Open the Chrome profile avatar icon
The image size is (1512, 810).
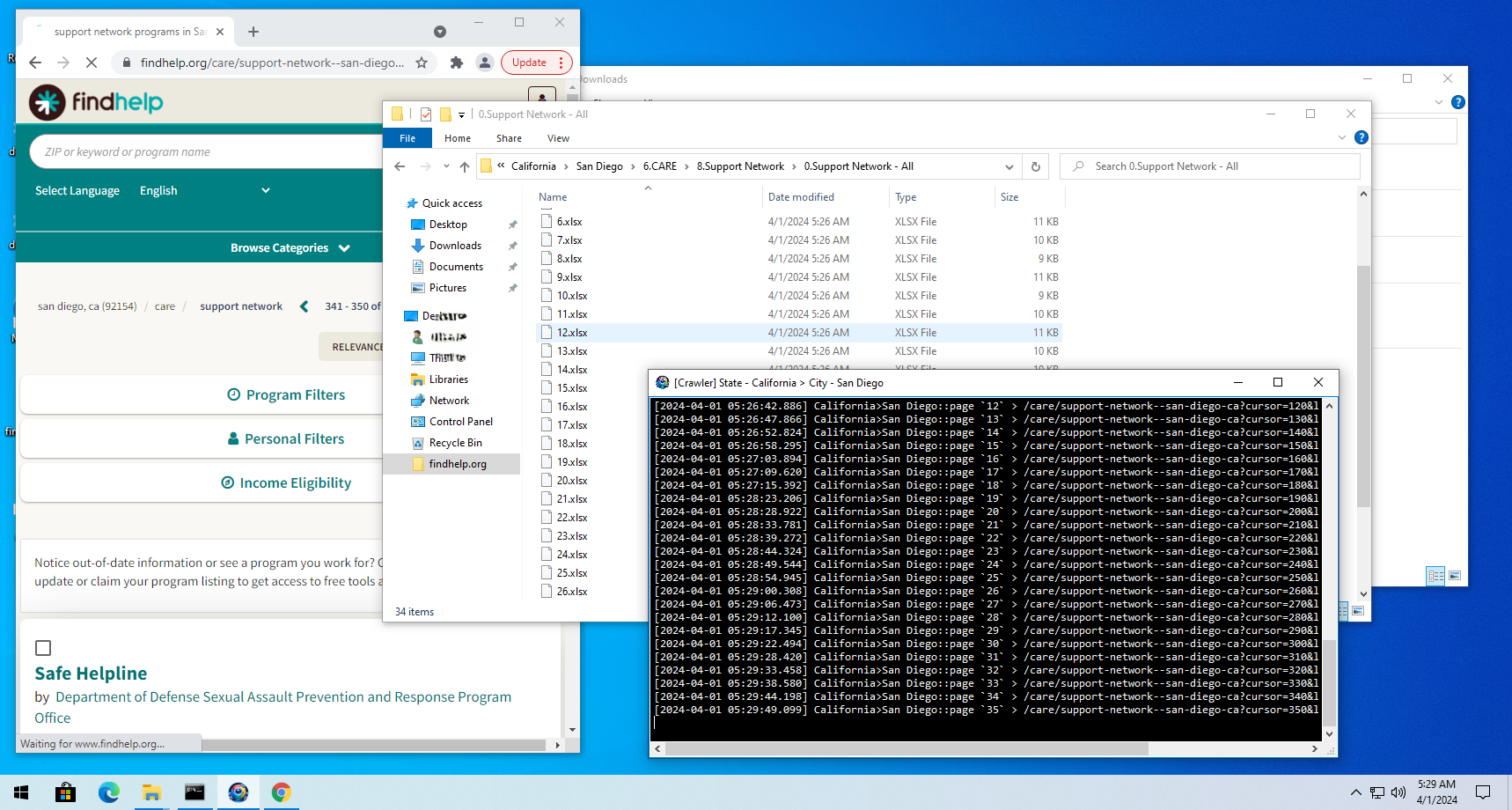point(484,63)
